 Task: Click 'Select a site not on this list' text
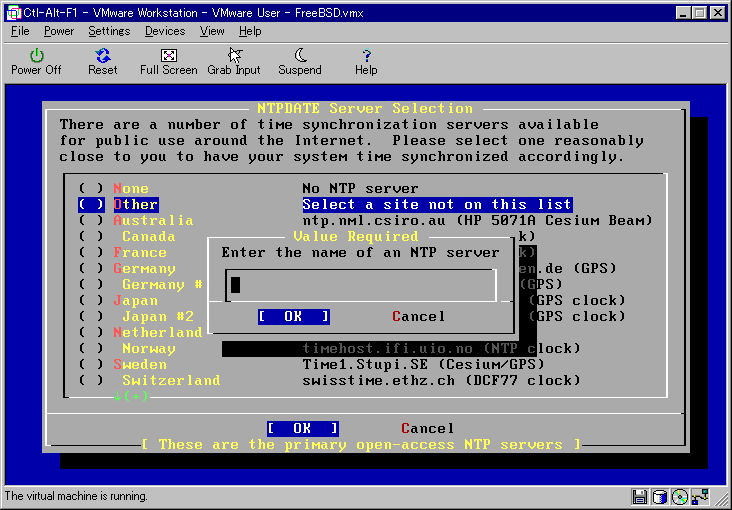437,205
